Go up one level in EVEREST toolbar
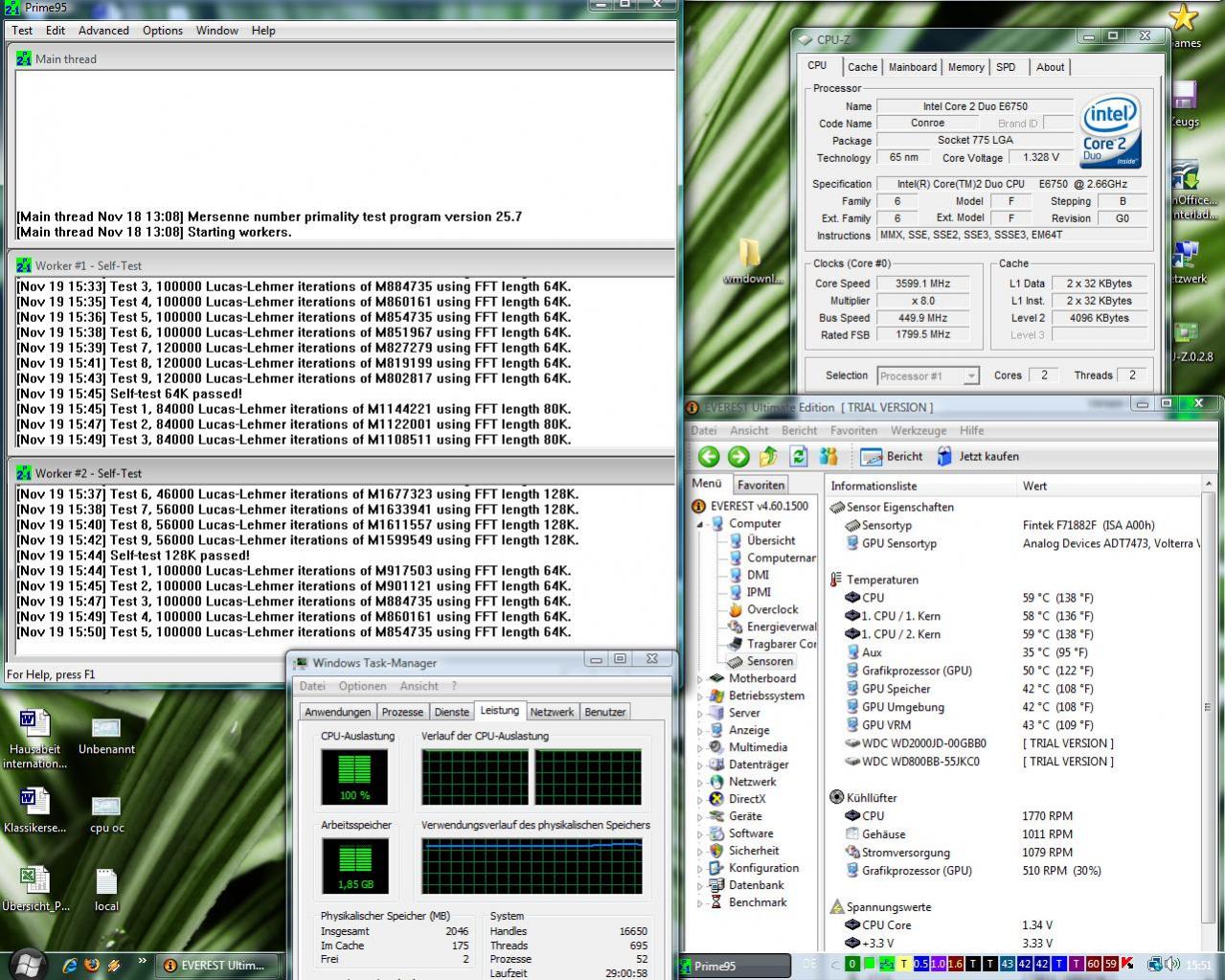 tap(769, 457)
